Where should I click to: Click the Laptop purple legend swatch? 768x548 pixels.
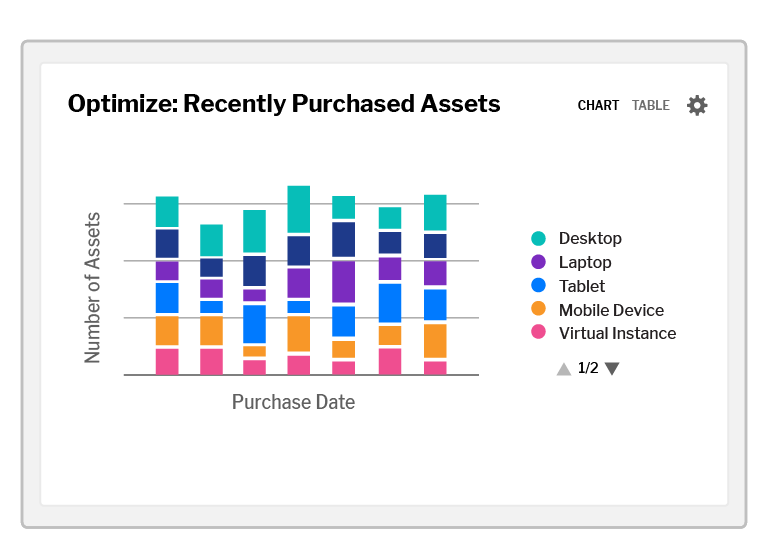click(538, 262)
